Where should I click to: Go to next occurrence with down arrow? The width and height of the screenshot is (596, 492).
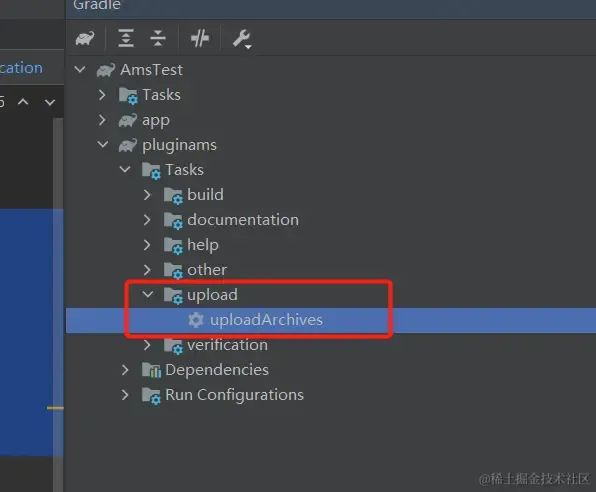[x=50, y=102]
